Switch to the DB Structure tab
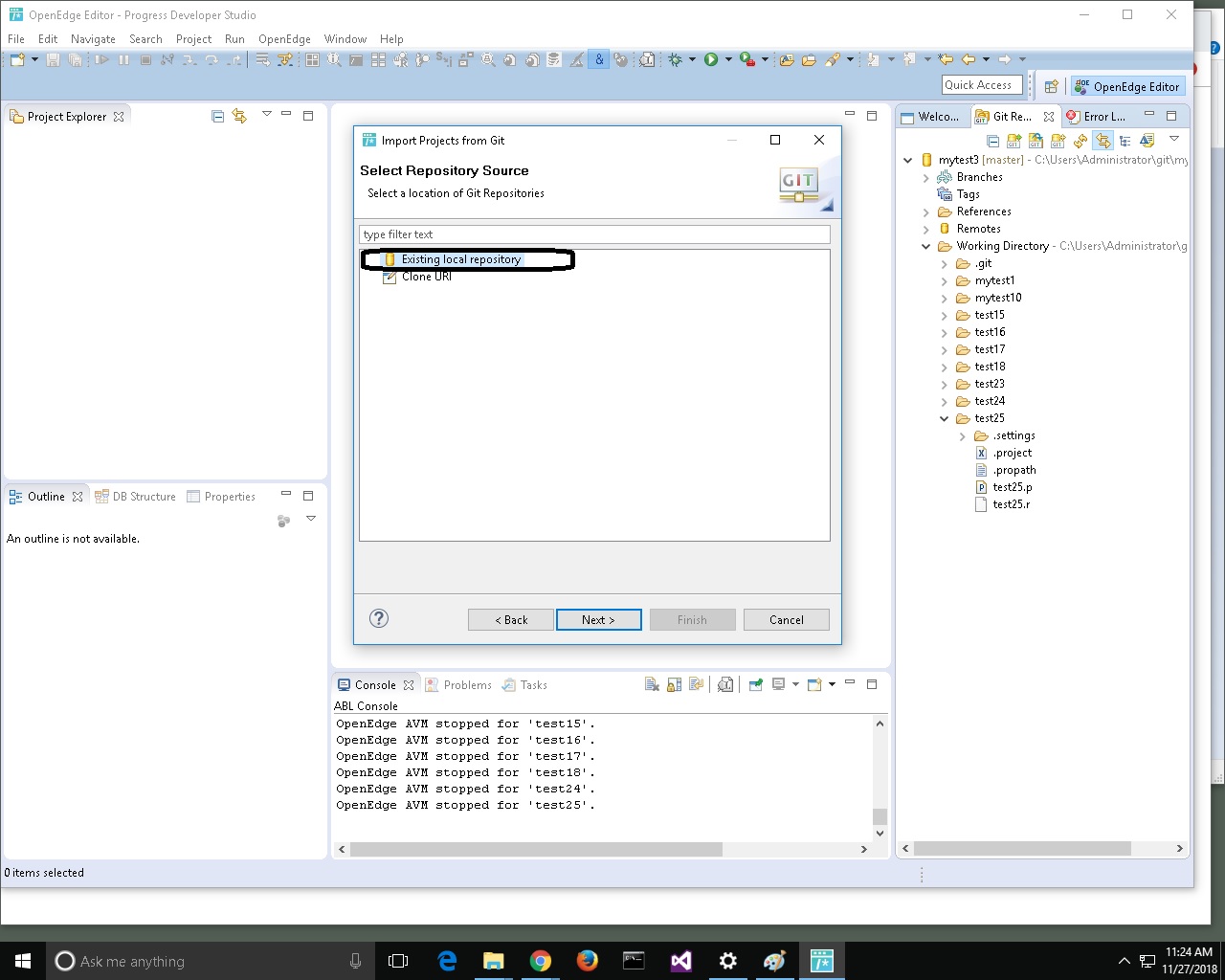The image size is (1225, 980). (x=135, y=497)
